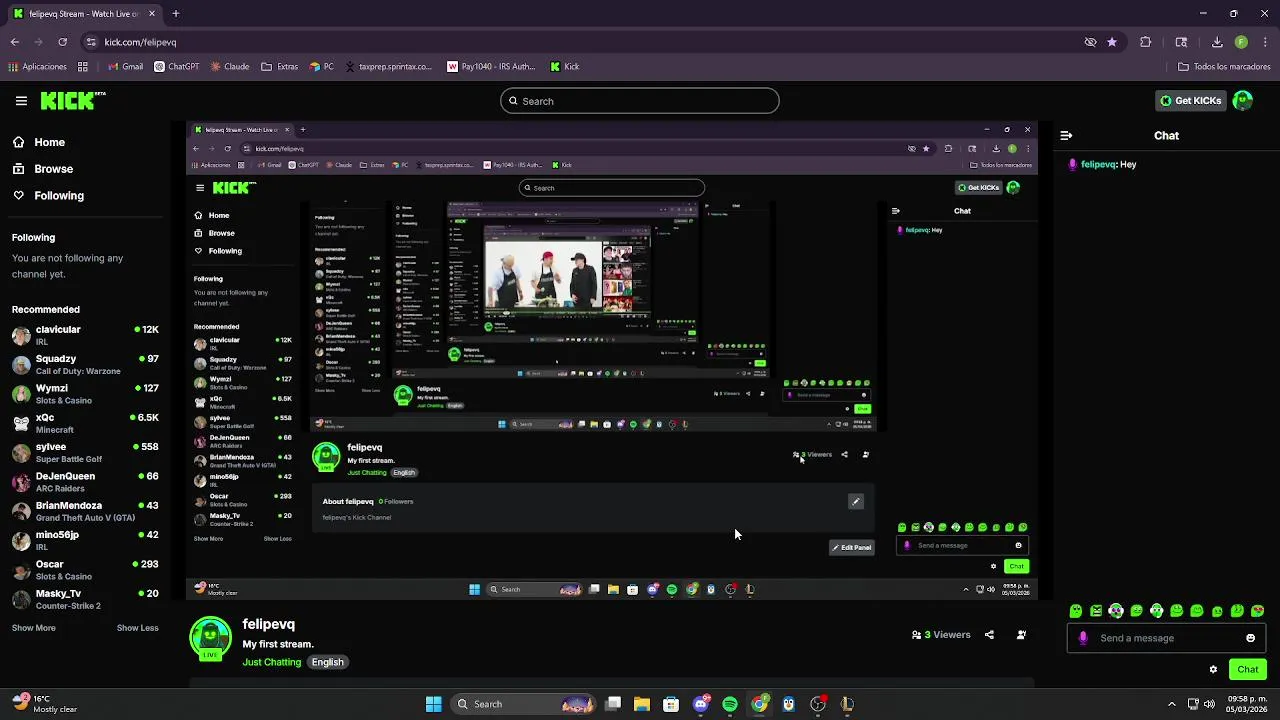The height and width of the screenshot is (720, 1280).
Task: Open clavicular recommended channel
Action: [x=85, y=335]
